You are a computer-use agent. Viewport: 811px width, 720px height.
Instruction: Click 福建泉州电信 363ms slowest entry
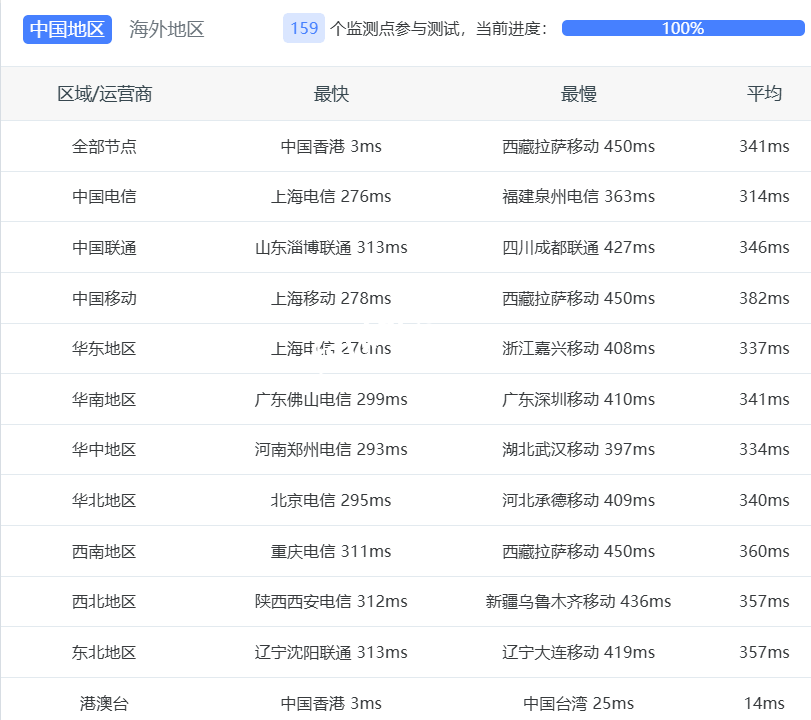pyautogui.click(x=578, y=197)
